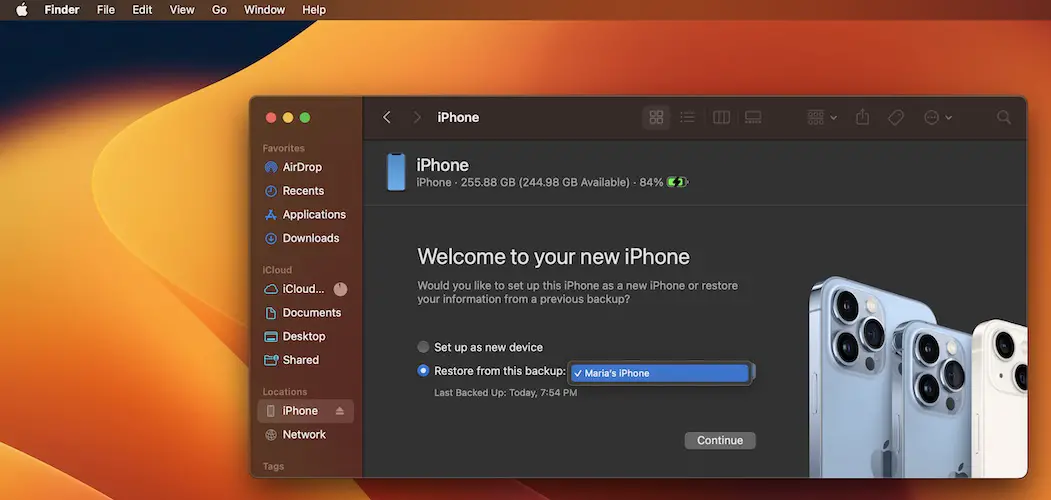Switch to list view in toolbar
Image resolution: width=1051 pixels, height=500 pixels.
coord(688,117)
